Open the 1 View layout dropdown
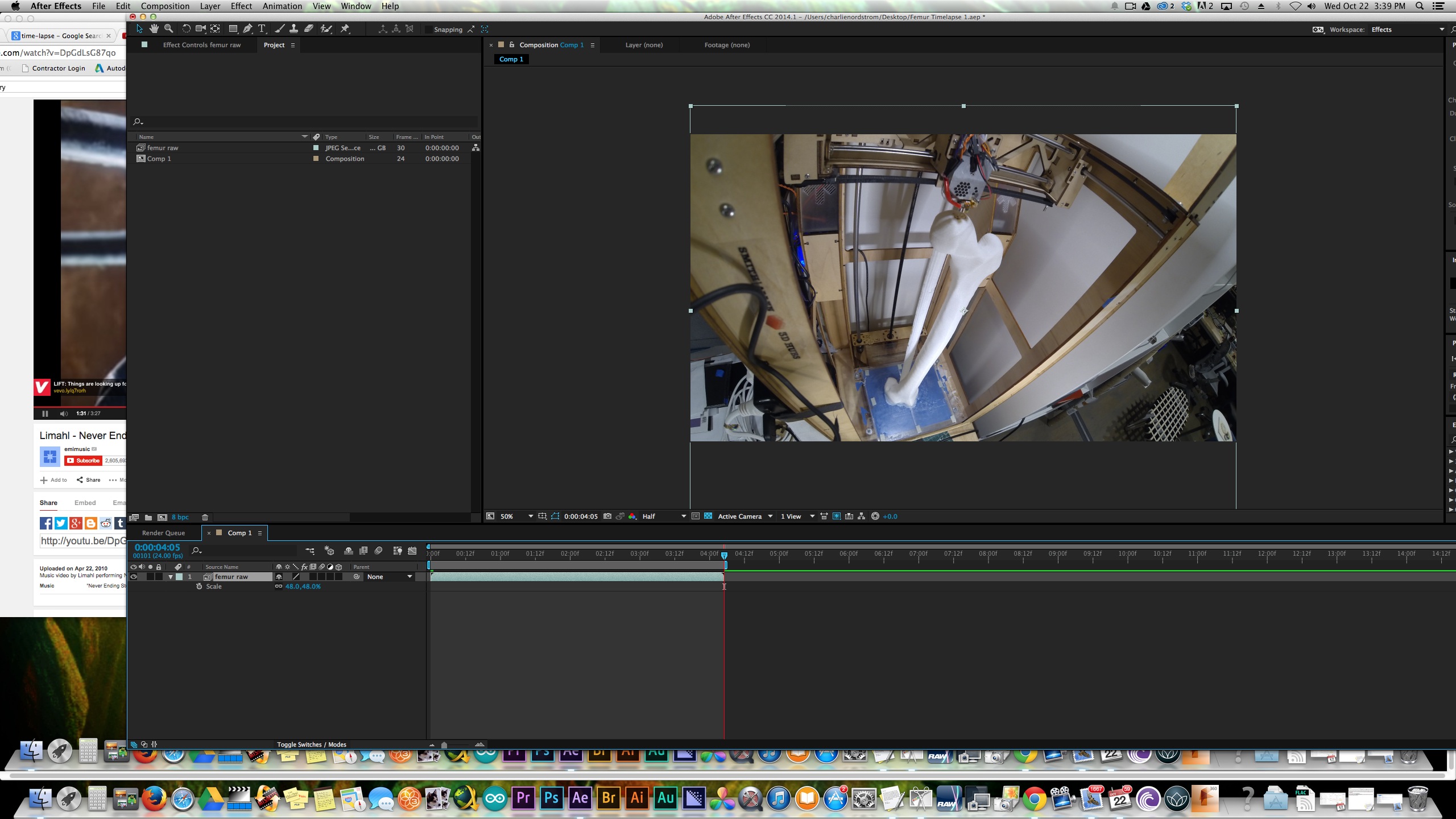Screen dimensions: 1456x819 797,516
